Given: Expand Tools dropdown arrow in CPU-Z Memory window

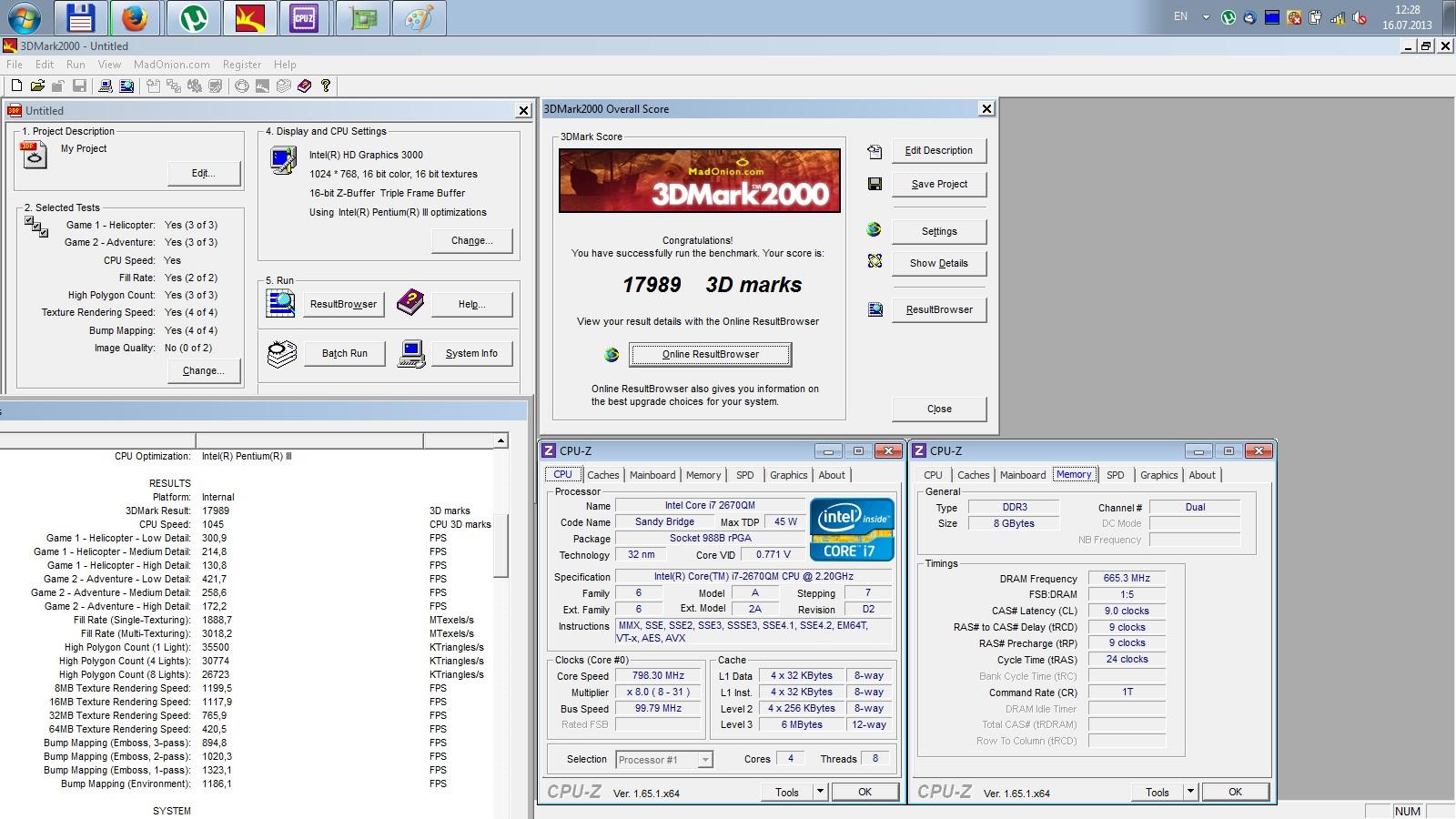Looking at the screenshot, I should coord(1190,792).
